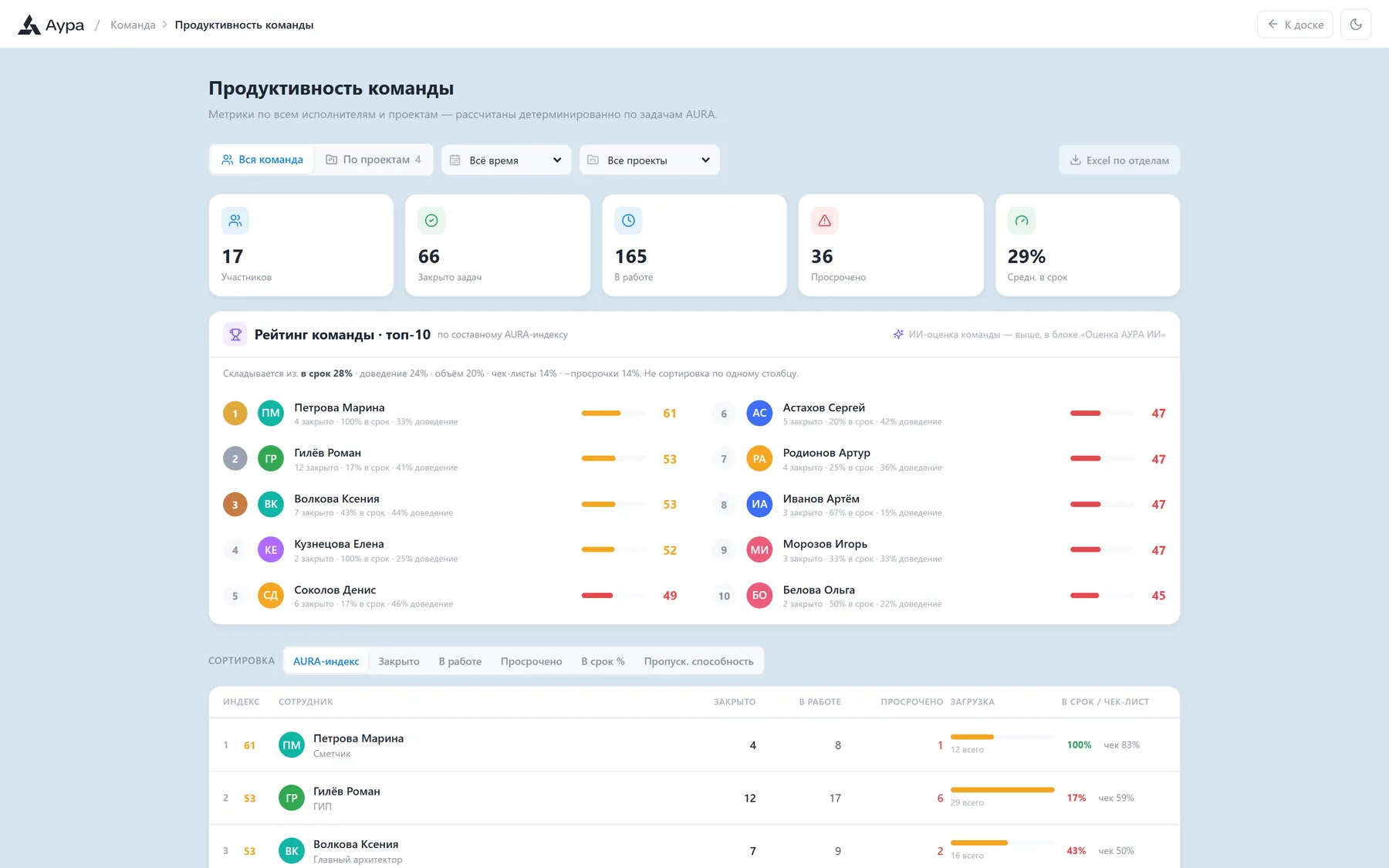Click the sparkle icon beside ИИ-оценка команды
The height and width of the screenshot is (868, 1389).
point(898,334)
